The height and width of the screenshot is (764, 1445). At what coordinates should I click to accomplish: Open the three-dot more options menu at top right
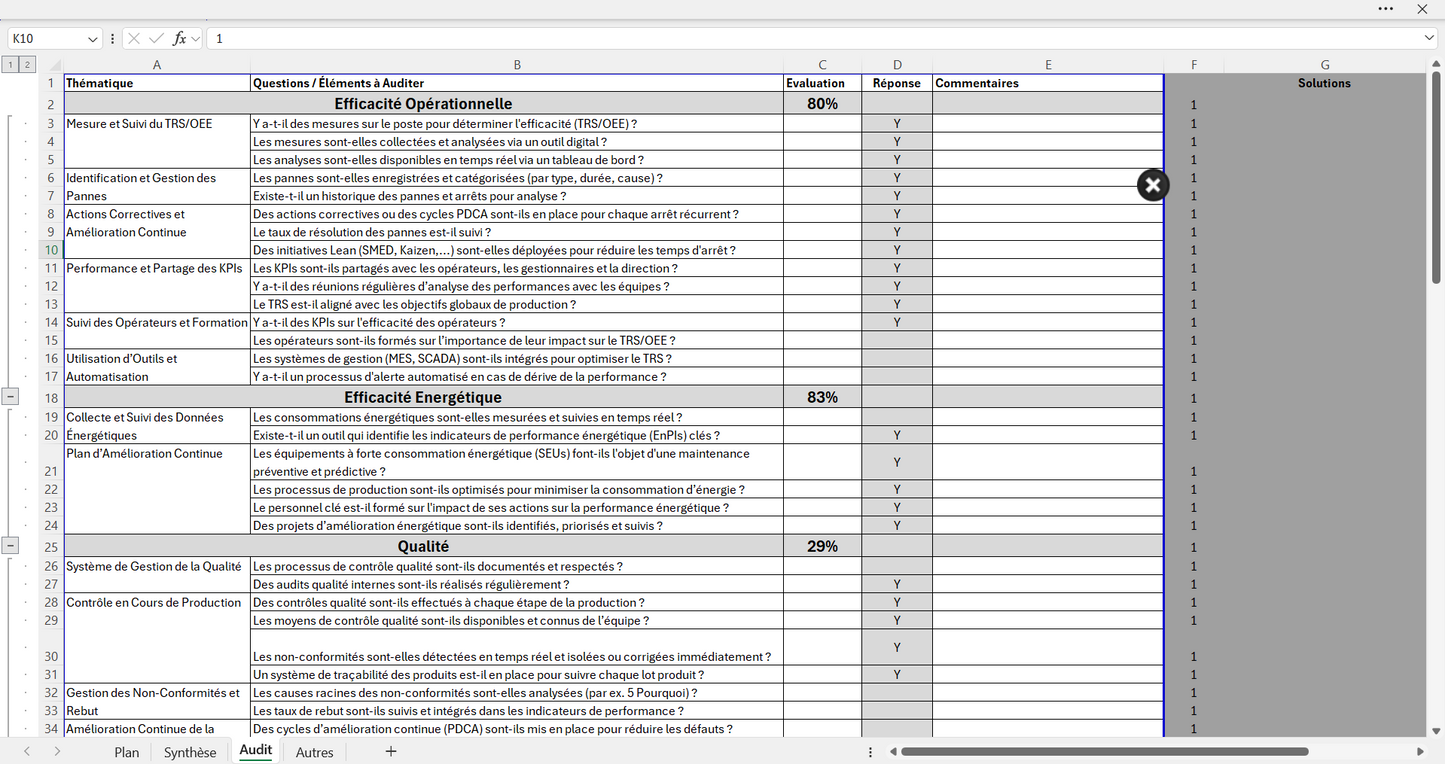(x=1385, y=9)
